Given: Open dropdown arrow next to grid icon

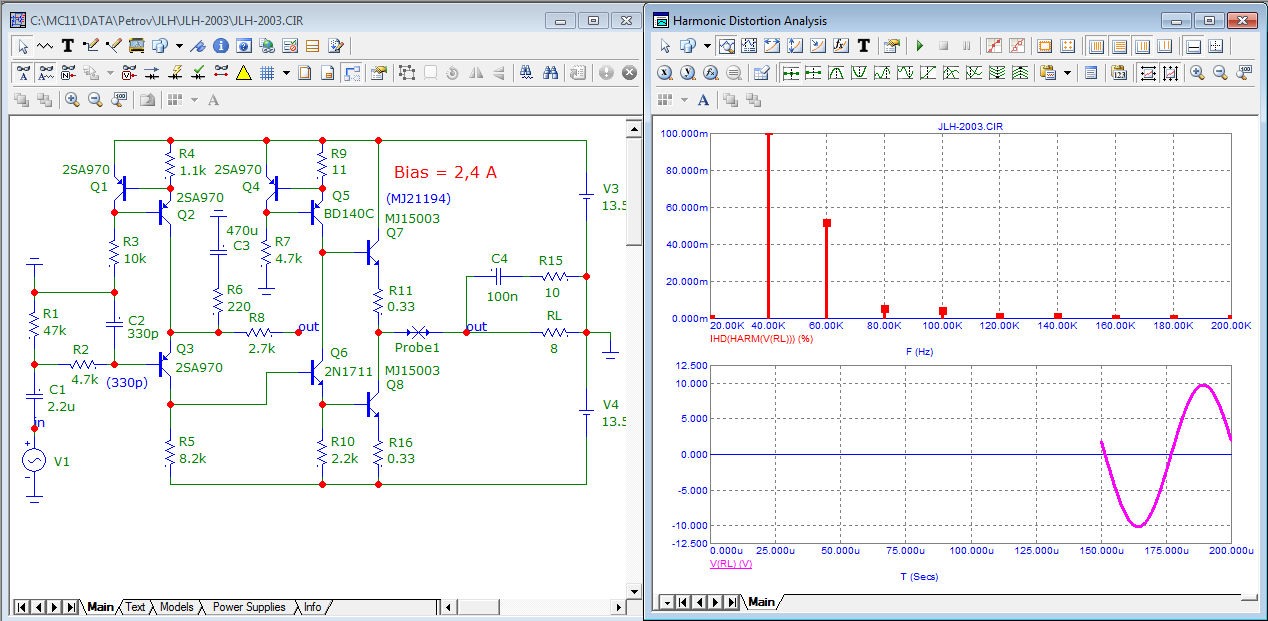Looking at the screenshot, I should coord(286,72).
